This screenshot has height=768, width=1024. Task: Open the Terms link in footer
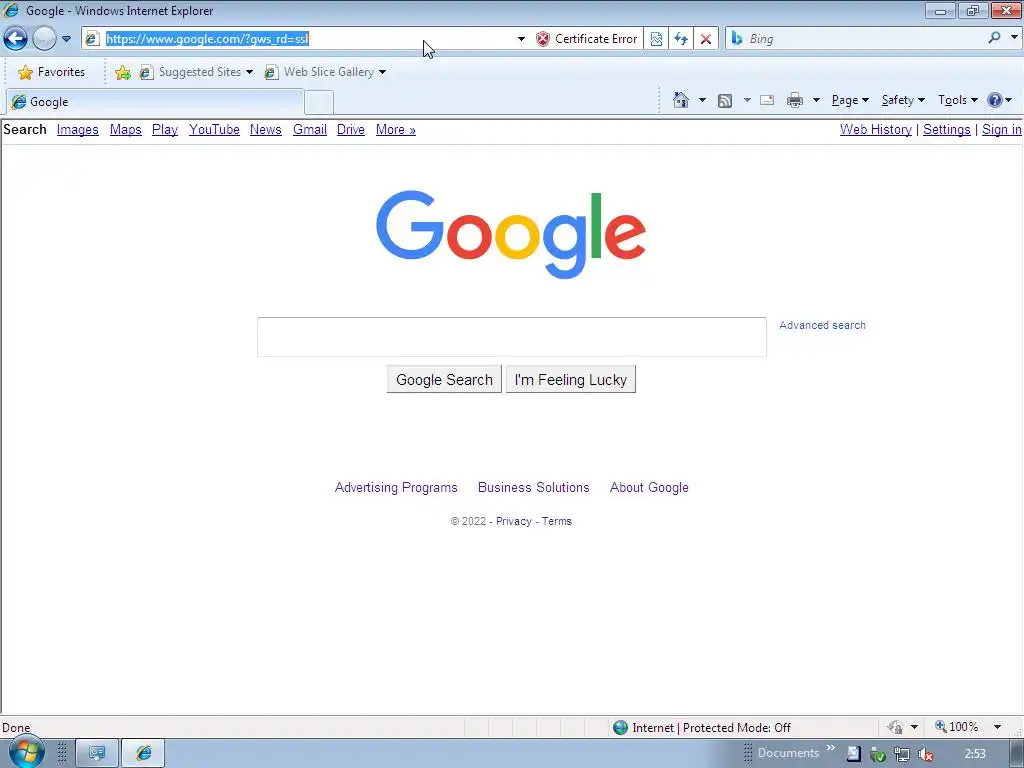[556, 521]
